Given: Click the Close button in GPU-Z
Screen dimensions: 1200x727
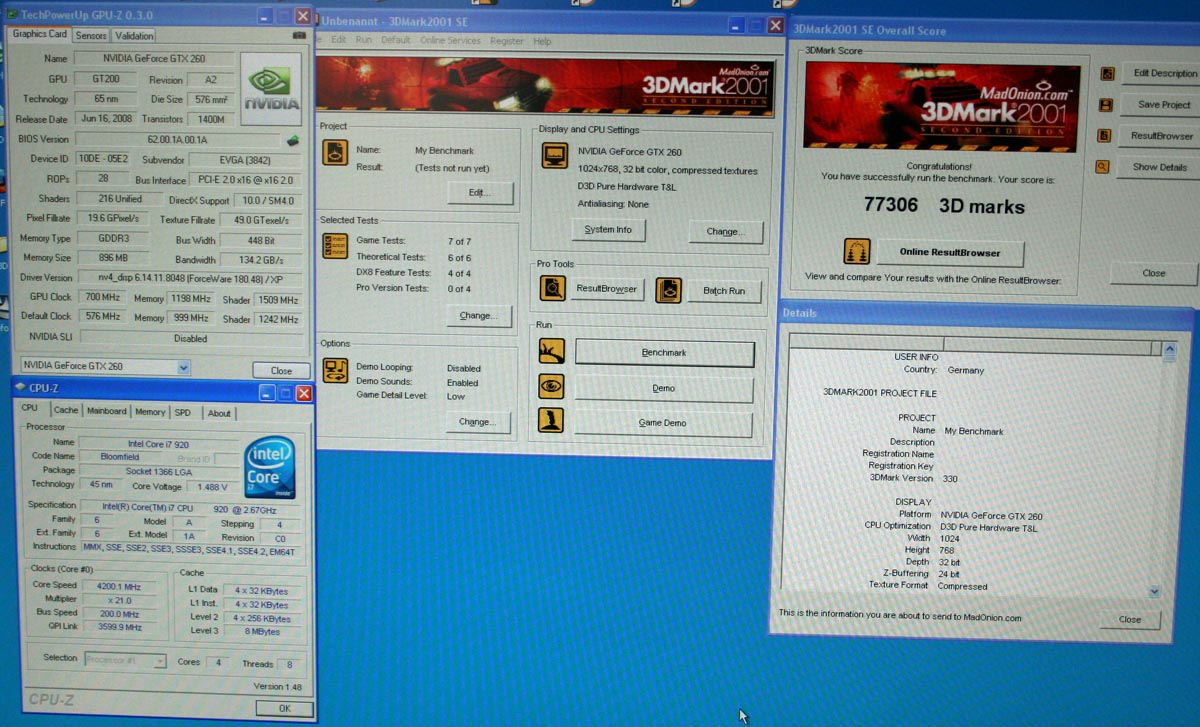Looking at the screenshot, I should pyautogui.click(x=281, y=370).
